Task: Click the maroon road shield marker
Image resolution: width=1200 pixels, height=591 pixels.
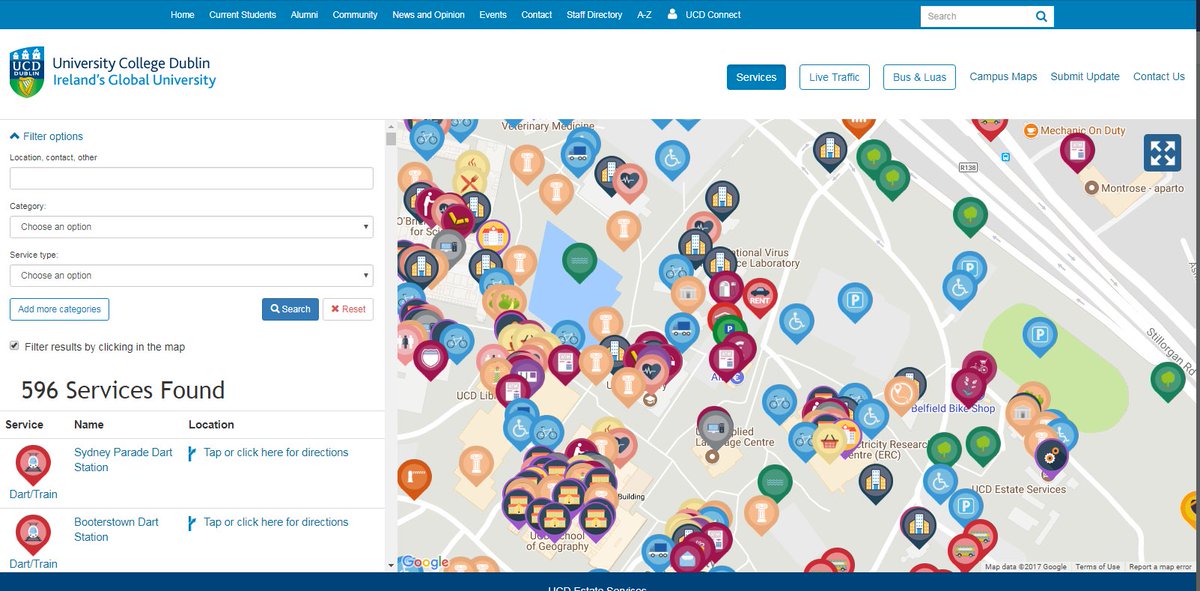Action: coord(430,359)
